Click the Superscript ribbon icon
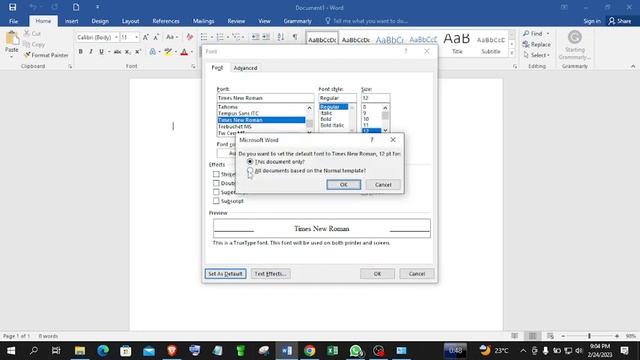This screenshot has height=360, width=640. point(138,52)
